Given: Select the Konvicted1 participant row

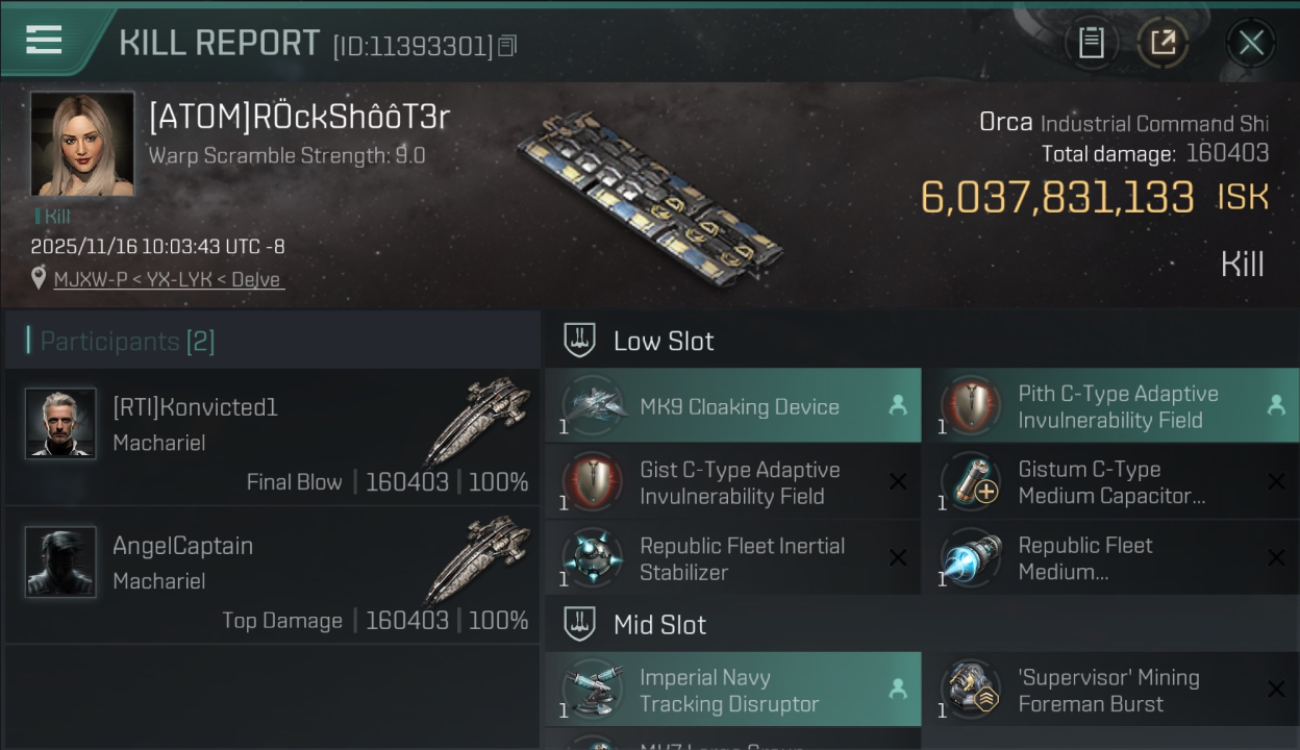Looking at the screenshot, I should (272, 438).
